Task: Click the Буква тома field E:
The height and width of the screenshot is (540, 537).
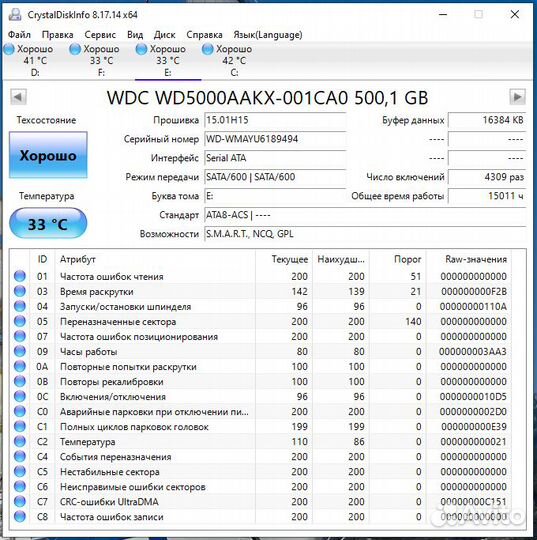Action: coord(275,196)
